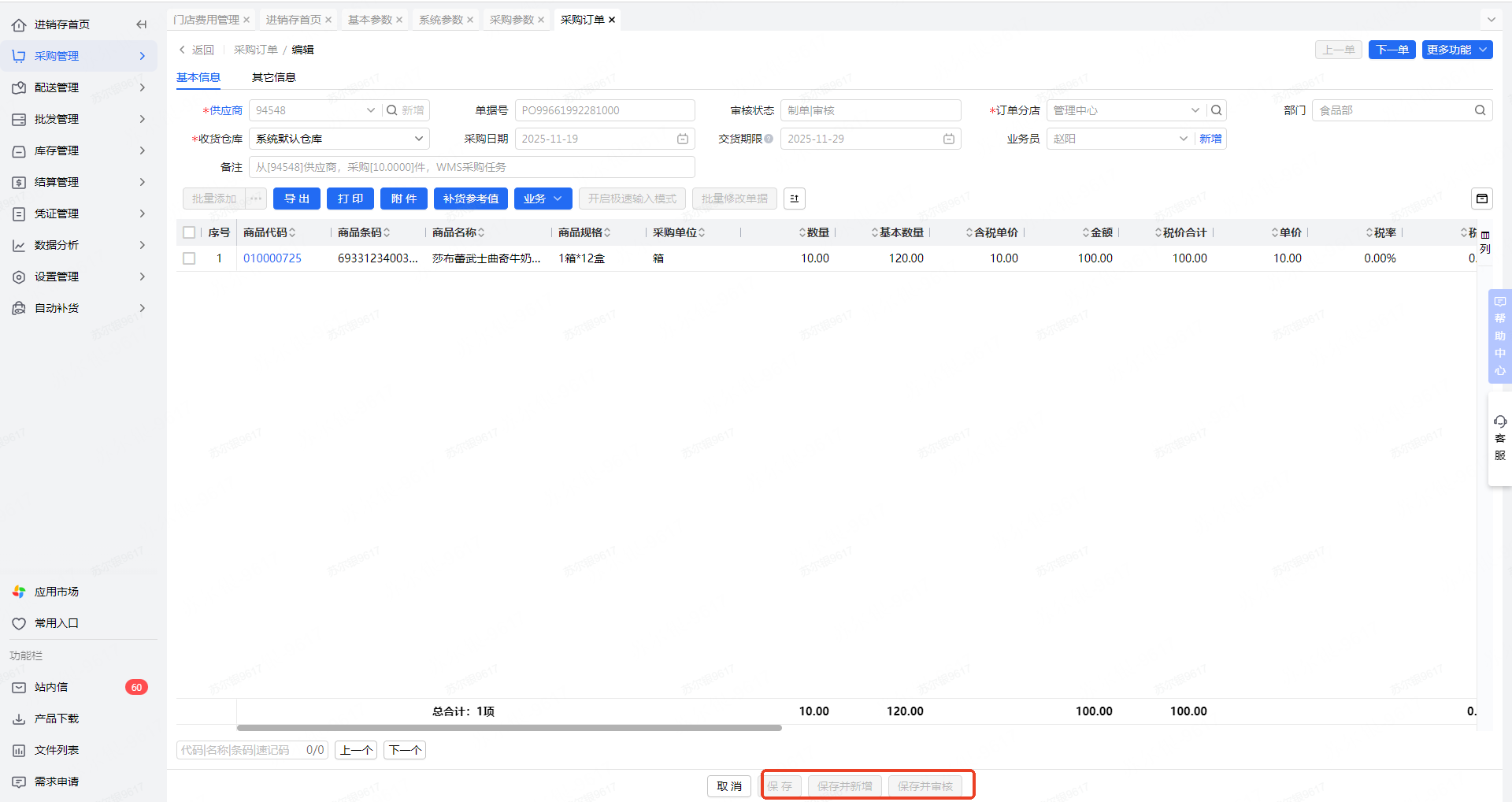The image size is (1512, 802).
Task: Open product code link 010000725
Action: click(x=272, y=258)
